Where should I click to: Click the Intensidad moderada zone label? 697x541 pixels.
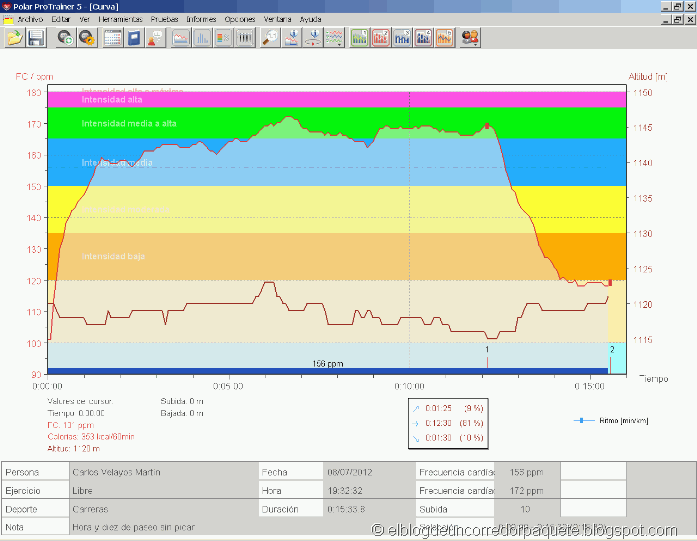125,209
